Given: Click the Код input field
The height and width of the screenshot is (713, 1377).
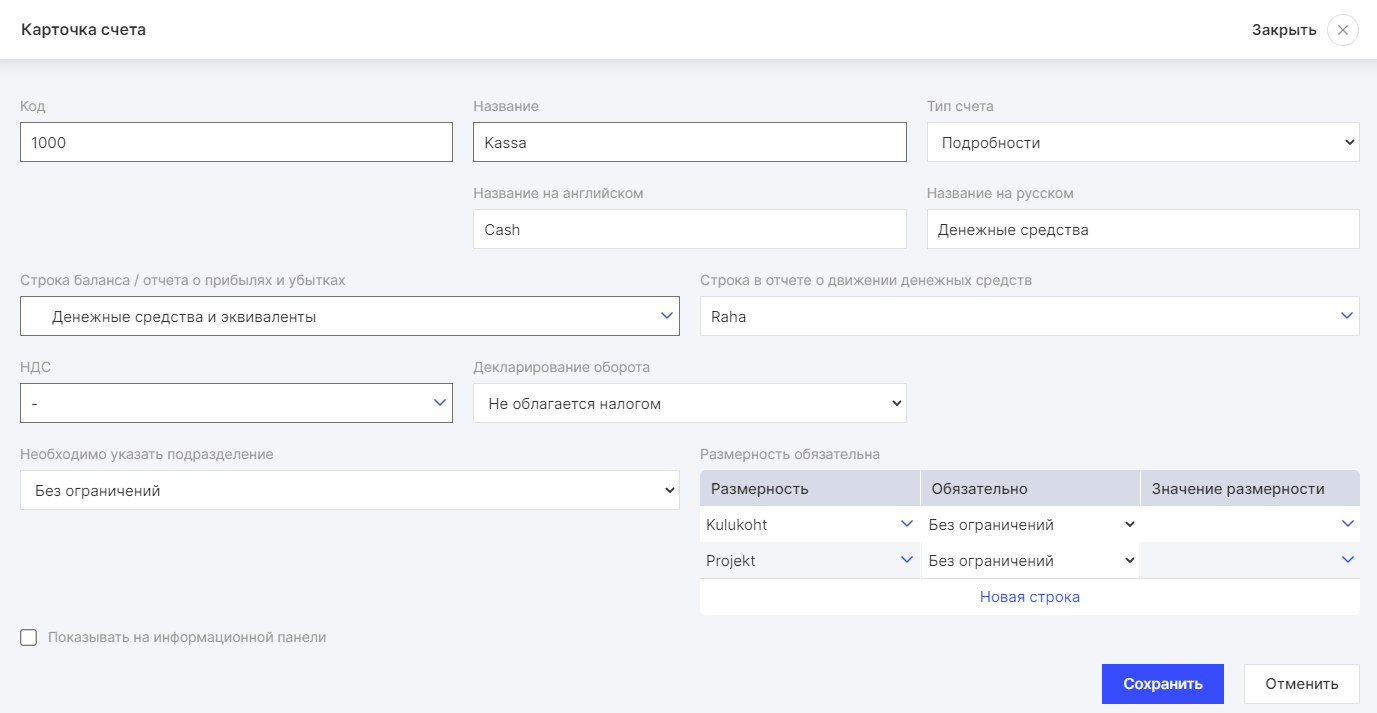Looking at the screenshot, I should click(236, 142).
